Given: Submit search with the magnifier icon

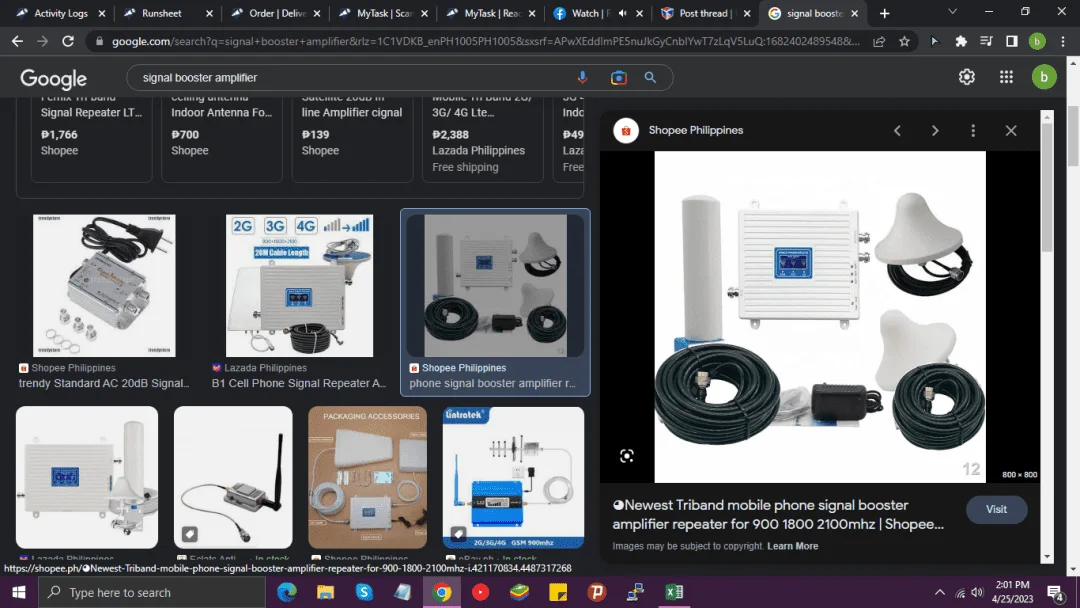Looking at the screenshot, I should point(650,78).
